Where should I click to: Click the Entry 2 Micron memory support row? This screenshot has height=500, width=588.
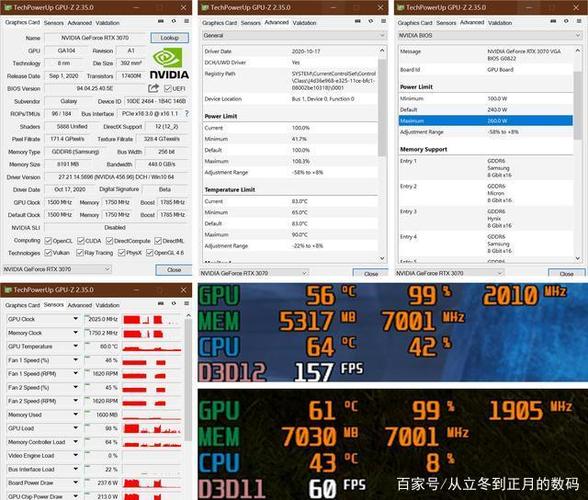click(486, 193)
